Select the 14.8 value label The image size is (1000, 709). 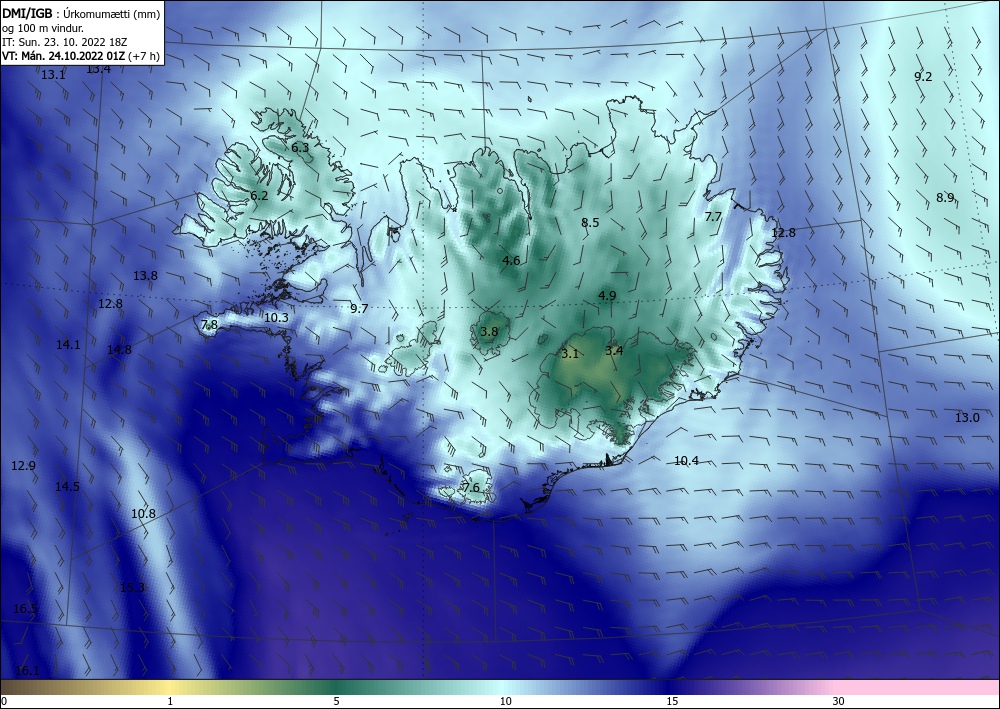[119, 349]
